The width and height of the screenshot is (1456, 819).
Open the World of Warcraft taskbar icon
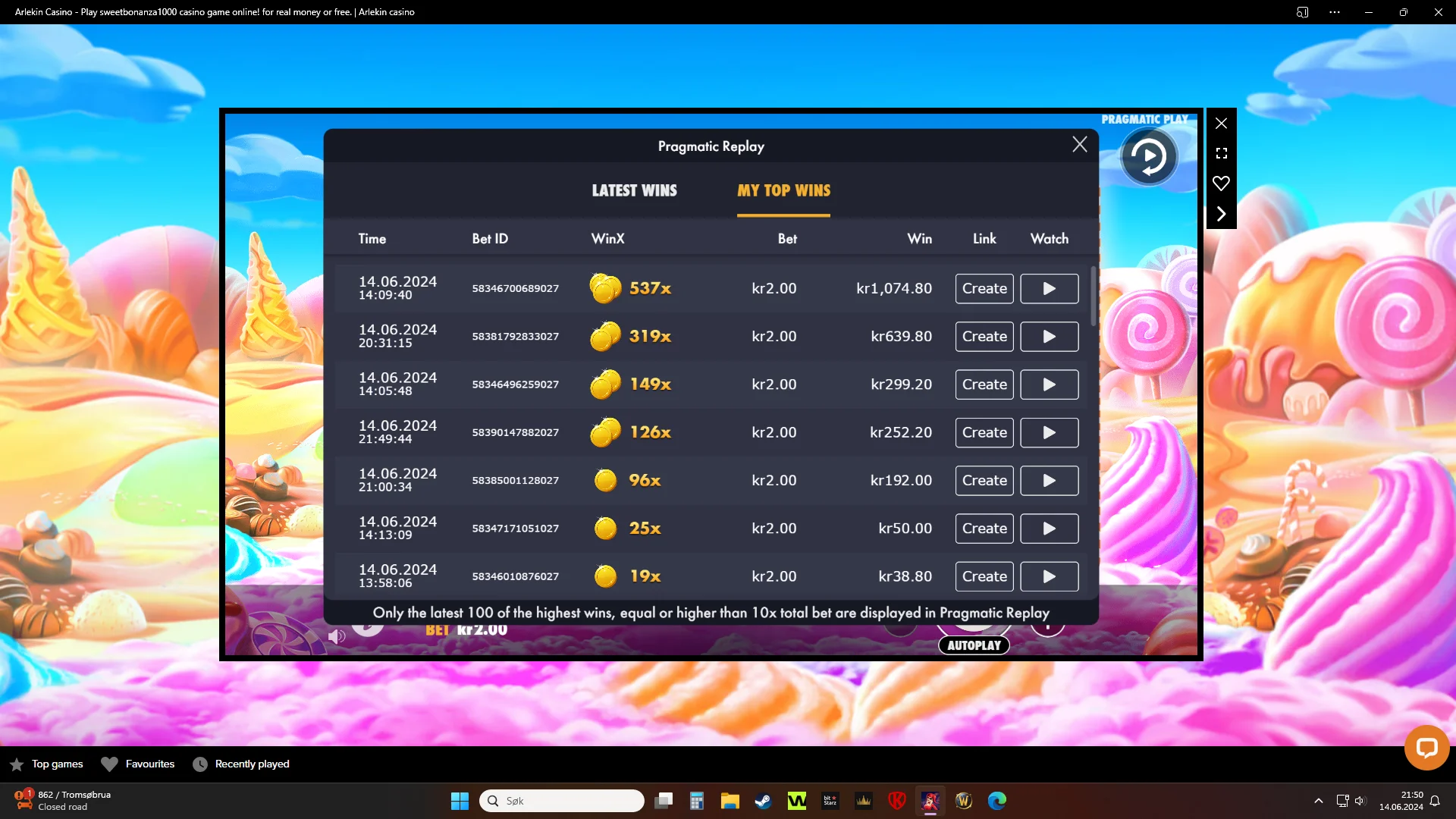tap(964, 801)
